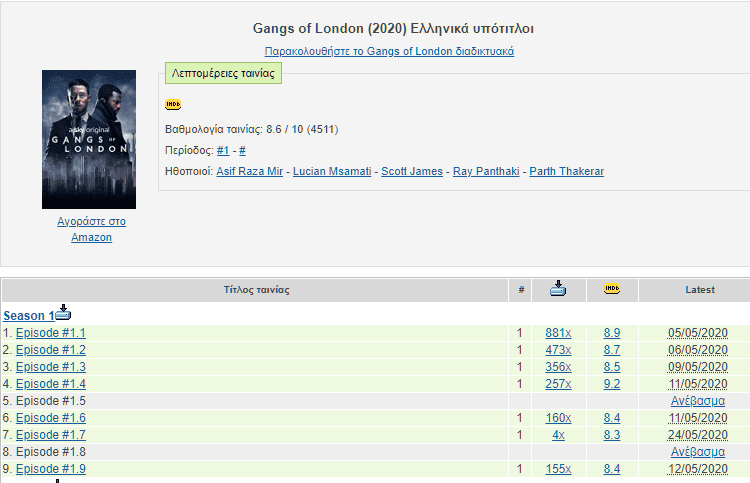Open Episode #1.4 subtitles
This screenshot has width=750, height=483.
coord(51,384)
